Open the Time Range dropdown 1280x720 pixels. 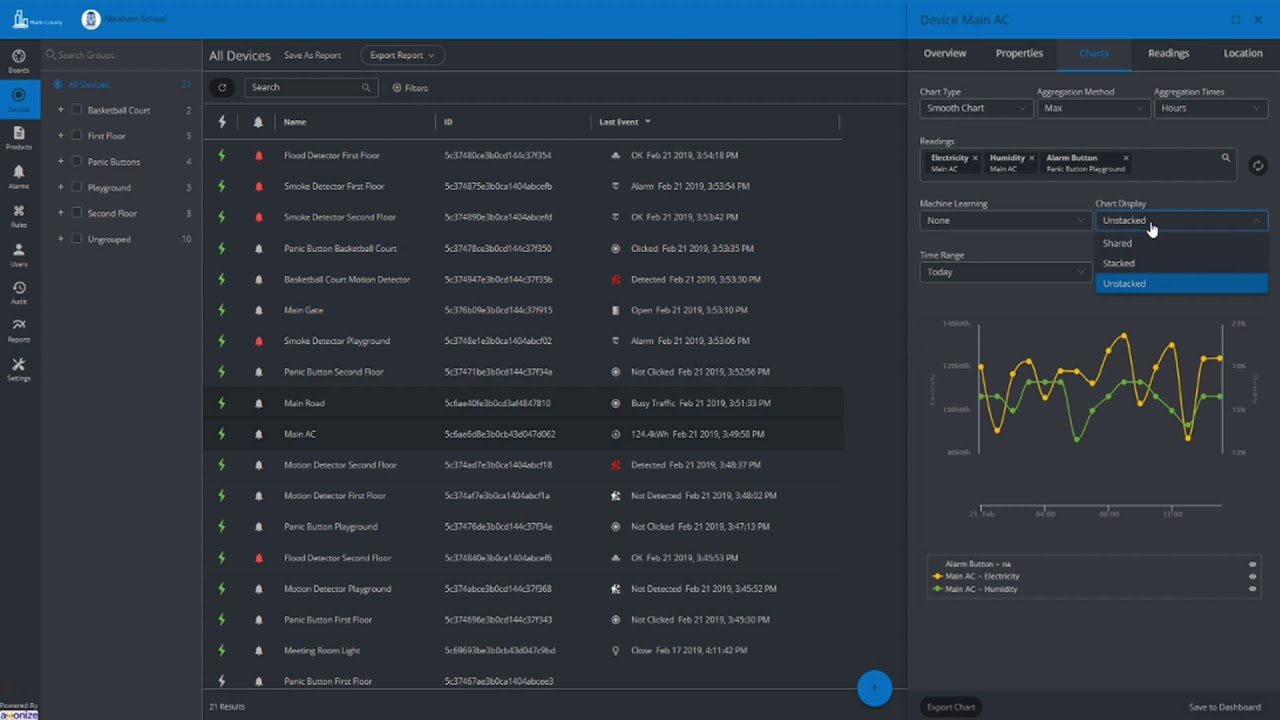pyautogui.click(x=1004, y=272)
